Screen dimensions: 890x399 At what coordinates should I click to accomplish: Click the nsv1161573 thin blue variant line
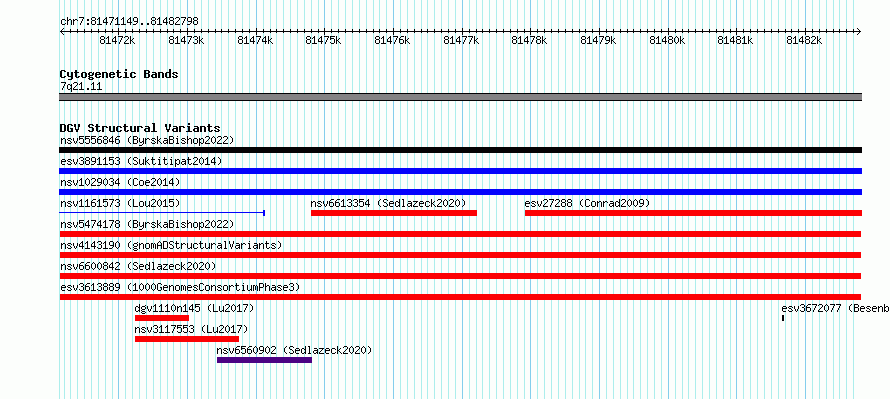[x=162, y=213]
